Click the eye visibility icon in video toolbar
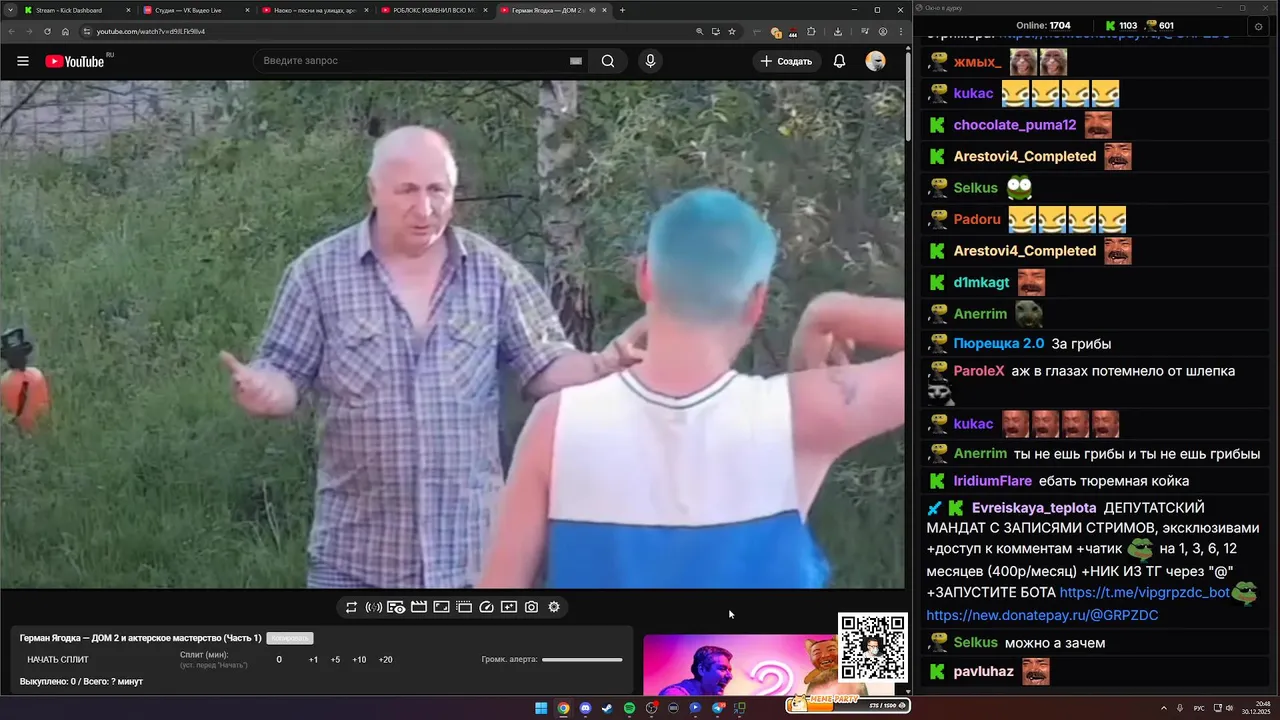 click(x=396, y=607)
